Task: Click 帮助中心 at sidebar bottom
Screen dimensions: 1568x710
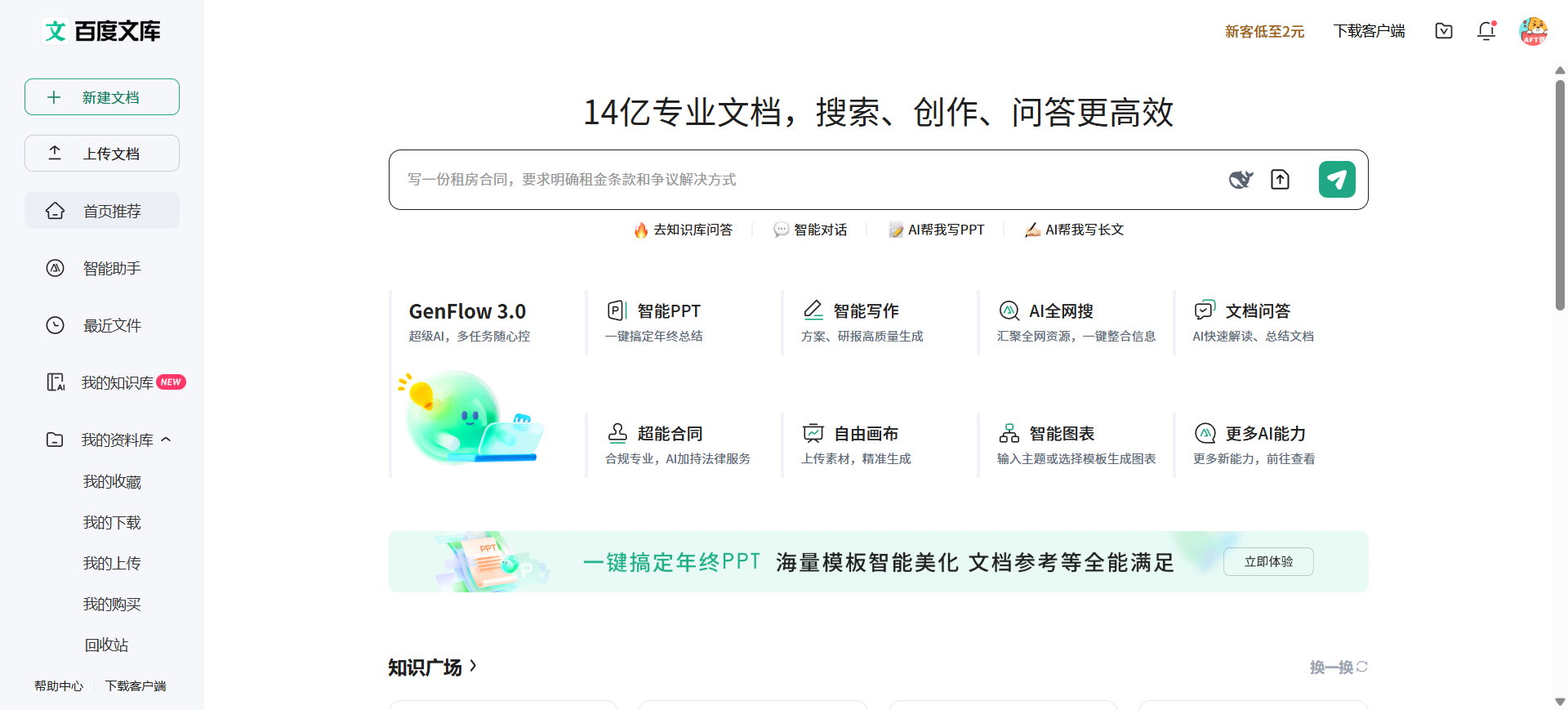Action: [x=59, y=686]
